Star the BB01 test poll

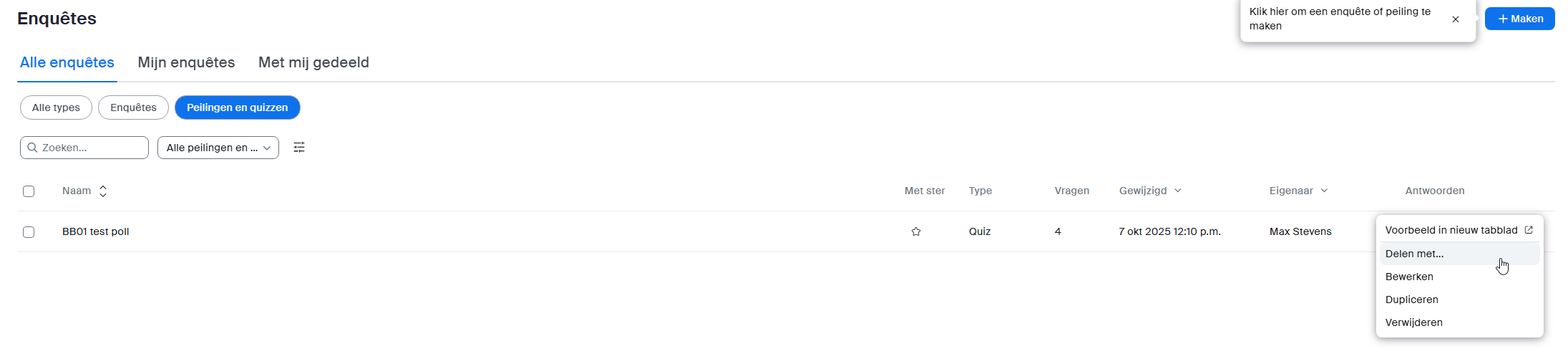pos(915,231)
